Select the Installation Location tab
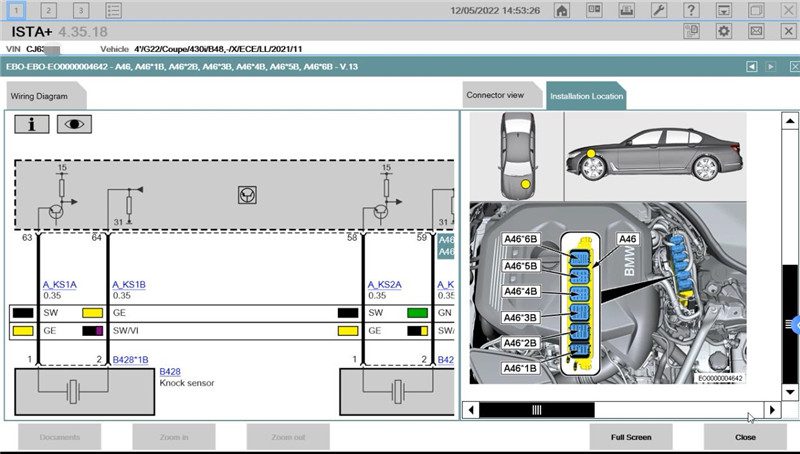This screenshot has height=454, width=800. pyautogui.click(x=586, y=96)
